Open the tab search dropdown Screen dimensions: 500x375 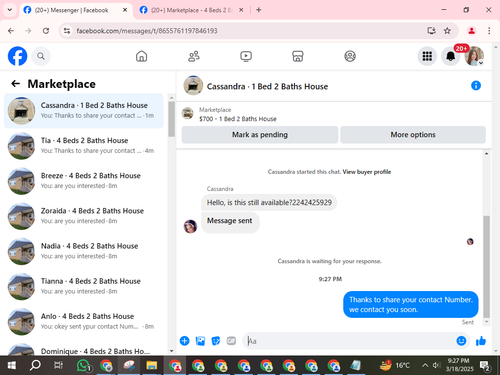[x=10, y=10]
